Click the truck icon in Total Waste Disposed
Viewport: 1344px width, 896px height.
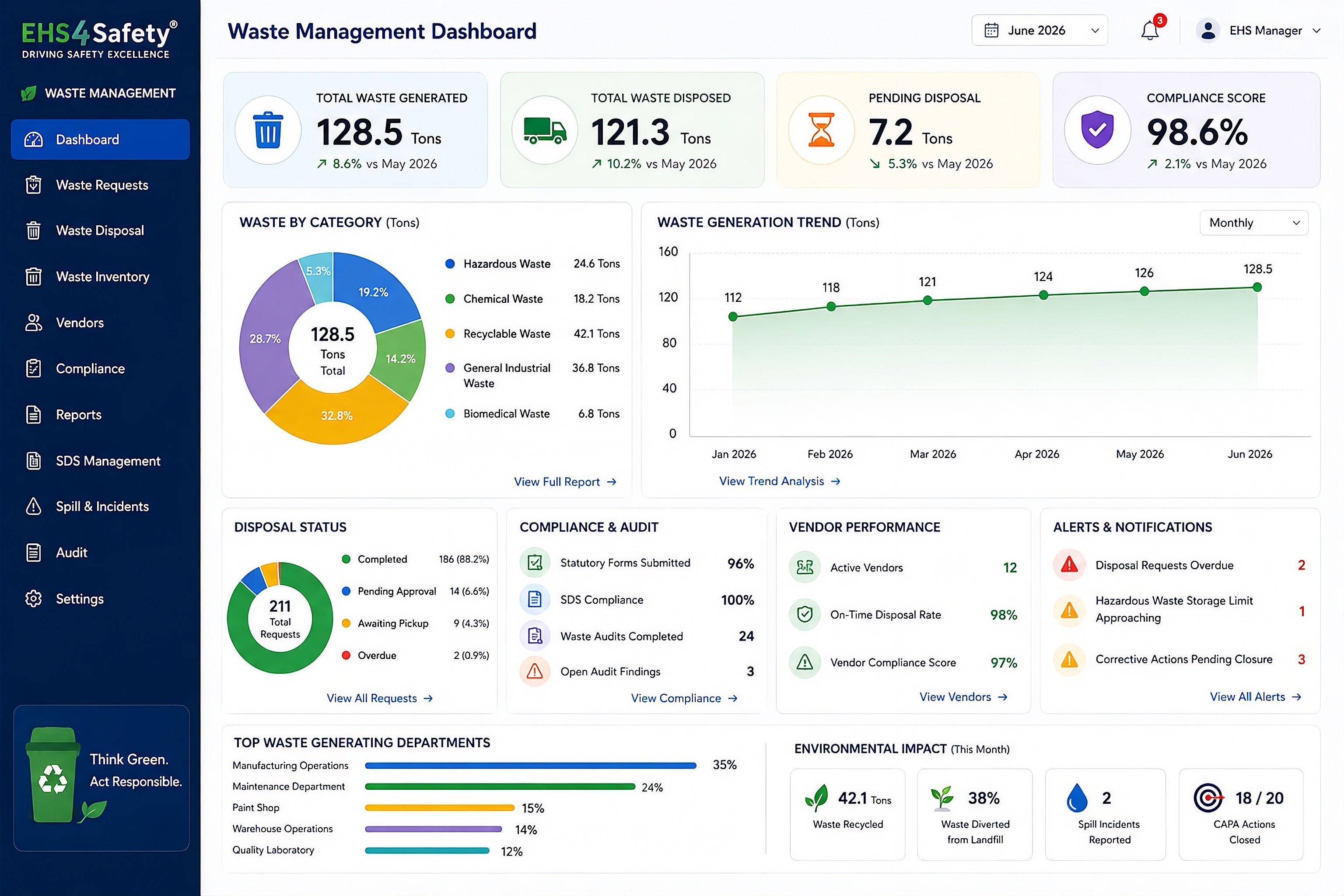(545, 130)
